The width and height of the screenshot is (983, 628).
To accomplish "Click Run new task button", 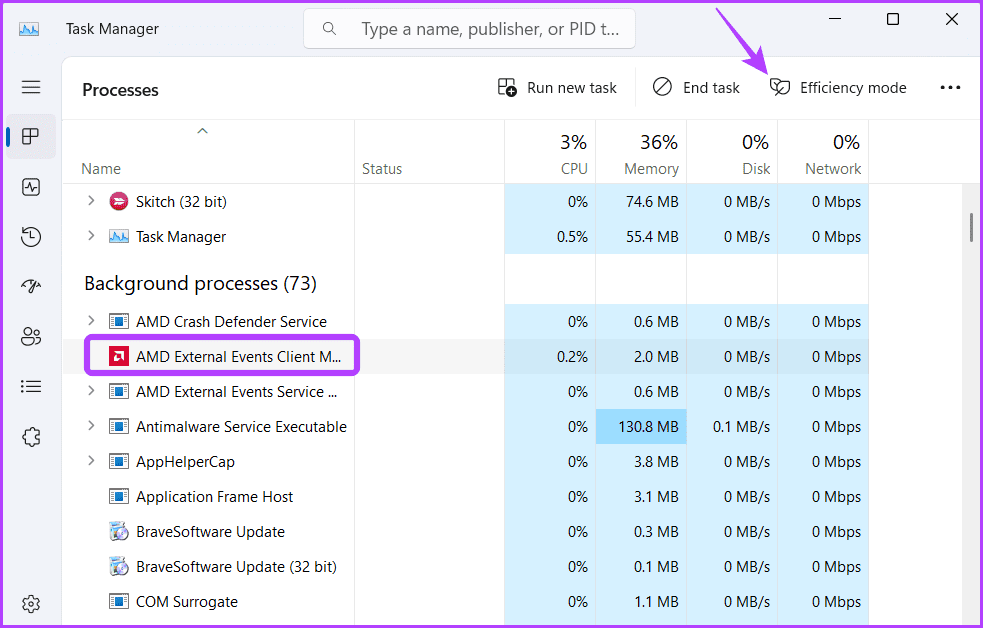I will point(557,88).
